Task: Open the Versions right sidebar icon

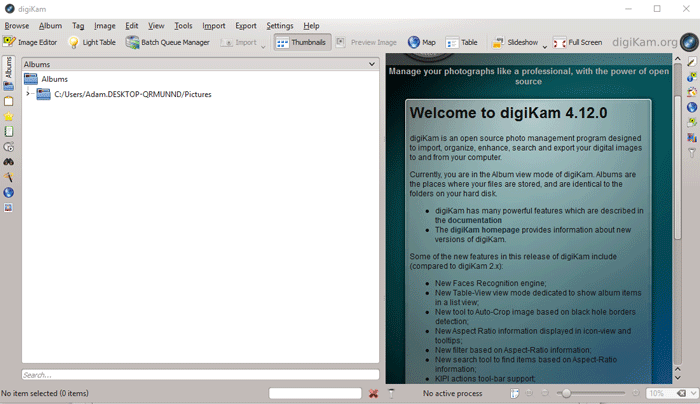Action: pos(692,123)
